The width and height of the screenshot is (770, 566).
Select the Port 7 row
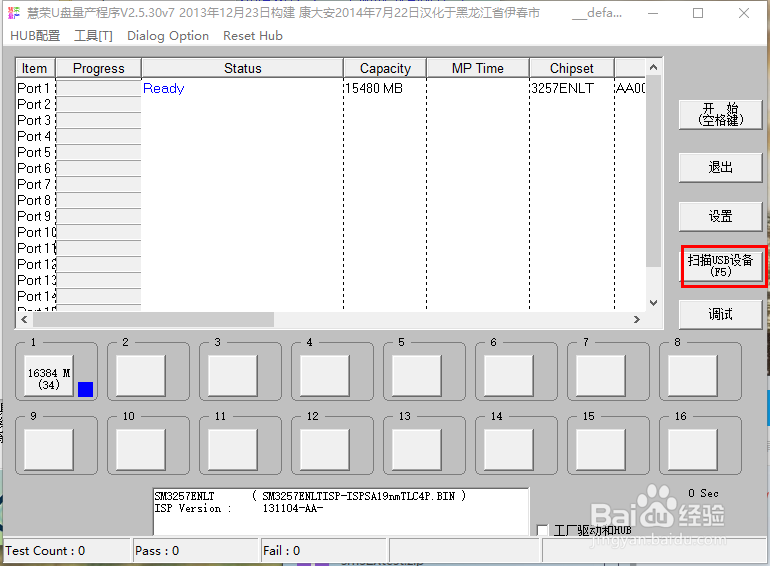click(331, 184)
